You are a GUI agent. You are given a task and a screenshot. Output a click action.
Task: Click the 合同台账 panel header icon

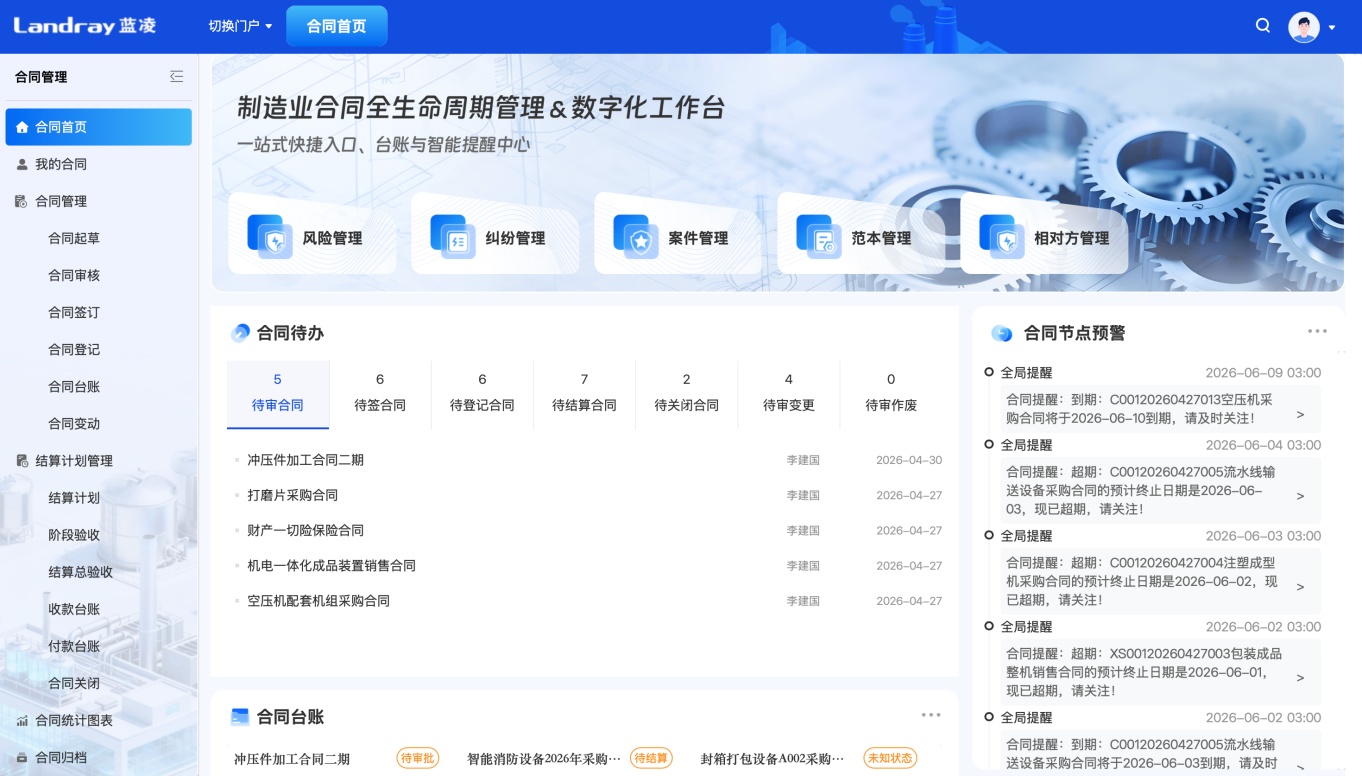click(240, 716)
